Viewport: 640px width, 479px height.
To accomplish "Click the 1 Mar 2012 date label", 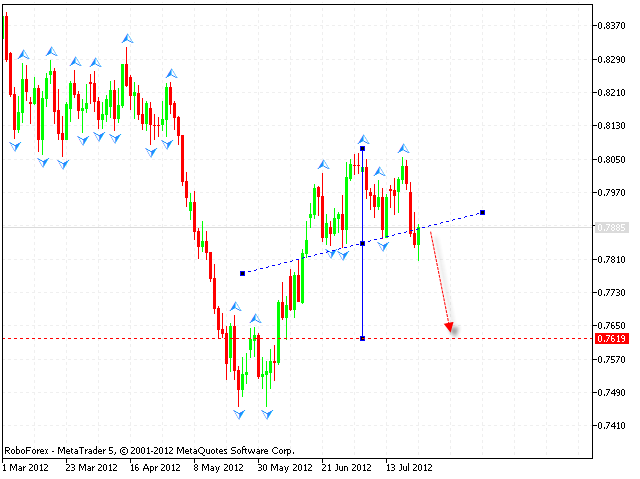I will tap(25, 468).
